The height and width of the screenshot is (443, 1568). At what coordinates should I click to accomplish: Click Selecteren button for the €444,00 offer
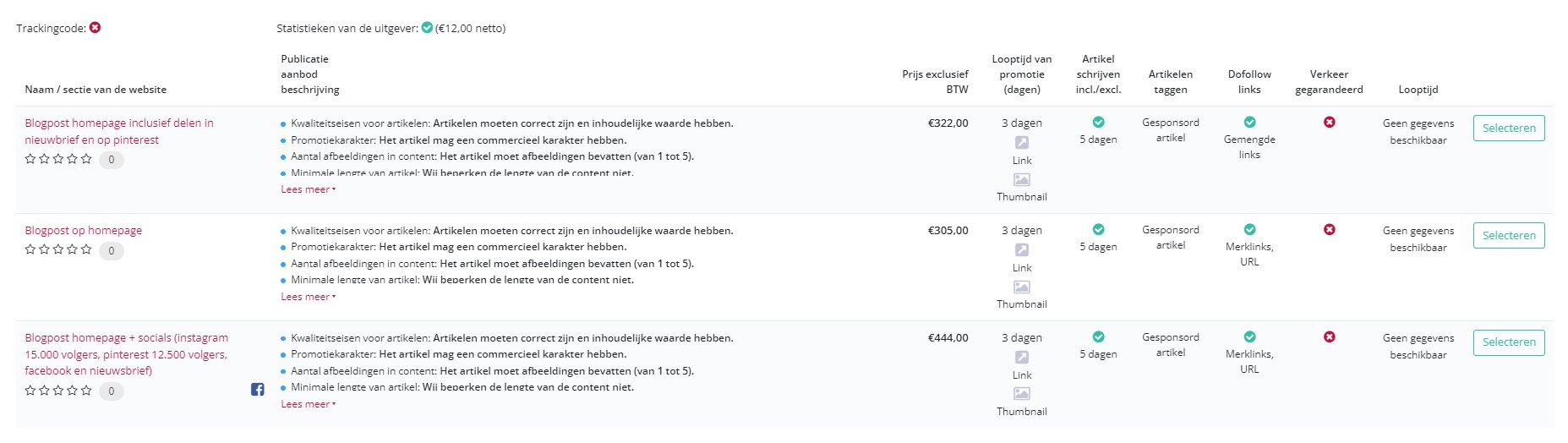tap(1509, 342)
